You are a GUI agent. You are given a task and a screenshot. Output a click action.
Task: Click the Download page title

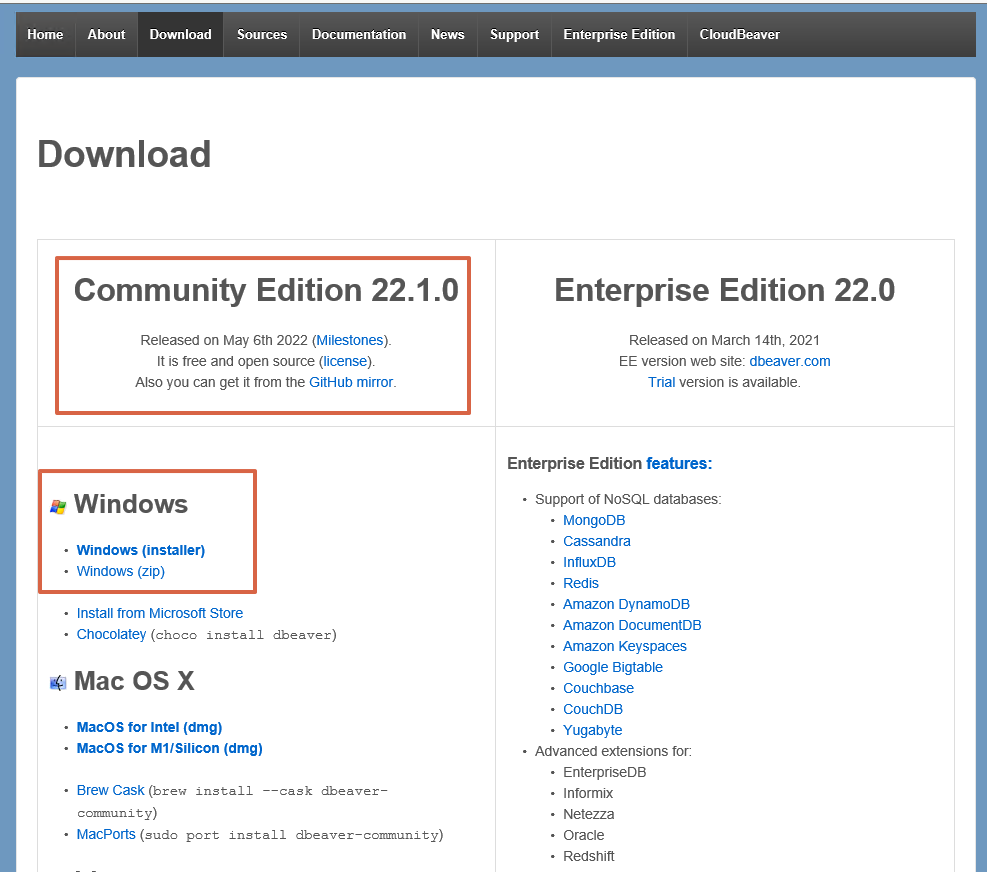click(124, 154)
